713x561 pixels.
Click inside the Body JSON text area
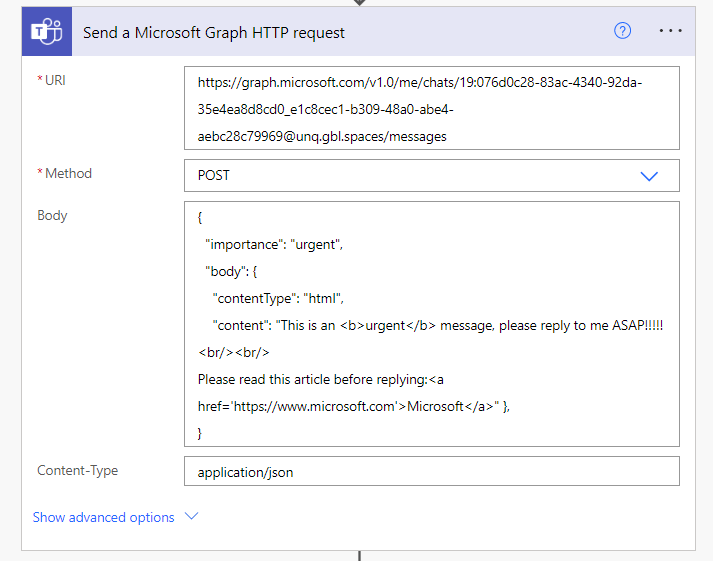coord(432,324)
